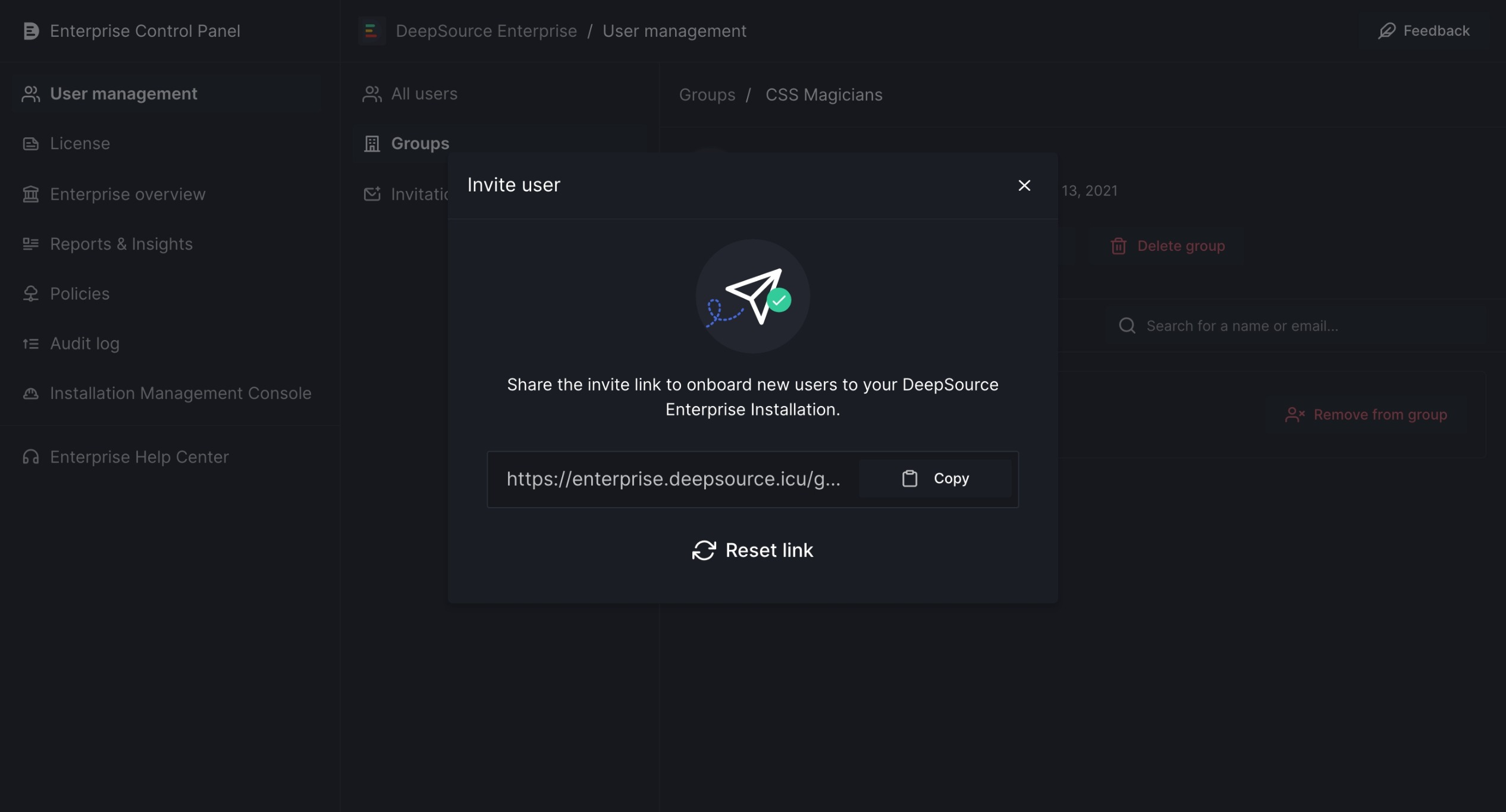
Task: Select the Policies shield icon
Action: (x=31, y=293)
